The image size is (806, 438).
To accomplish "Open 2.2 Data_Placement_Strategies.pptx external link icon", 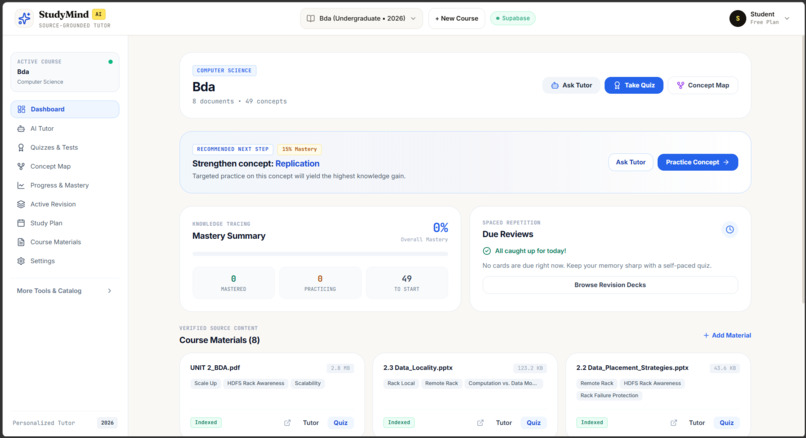I will [x=673, y=423].
